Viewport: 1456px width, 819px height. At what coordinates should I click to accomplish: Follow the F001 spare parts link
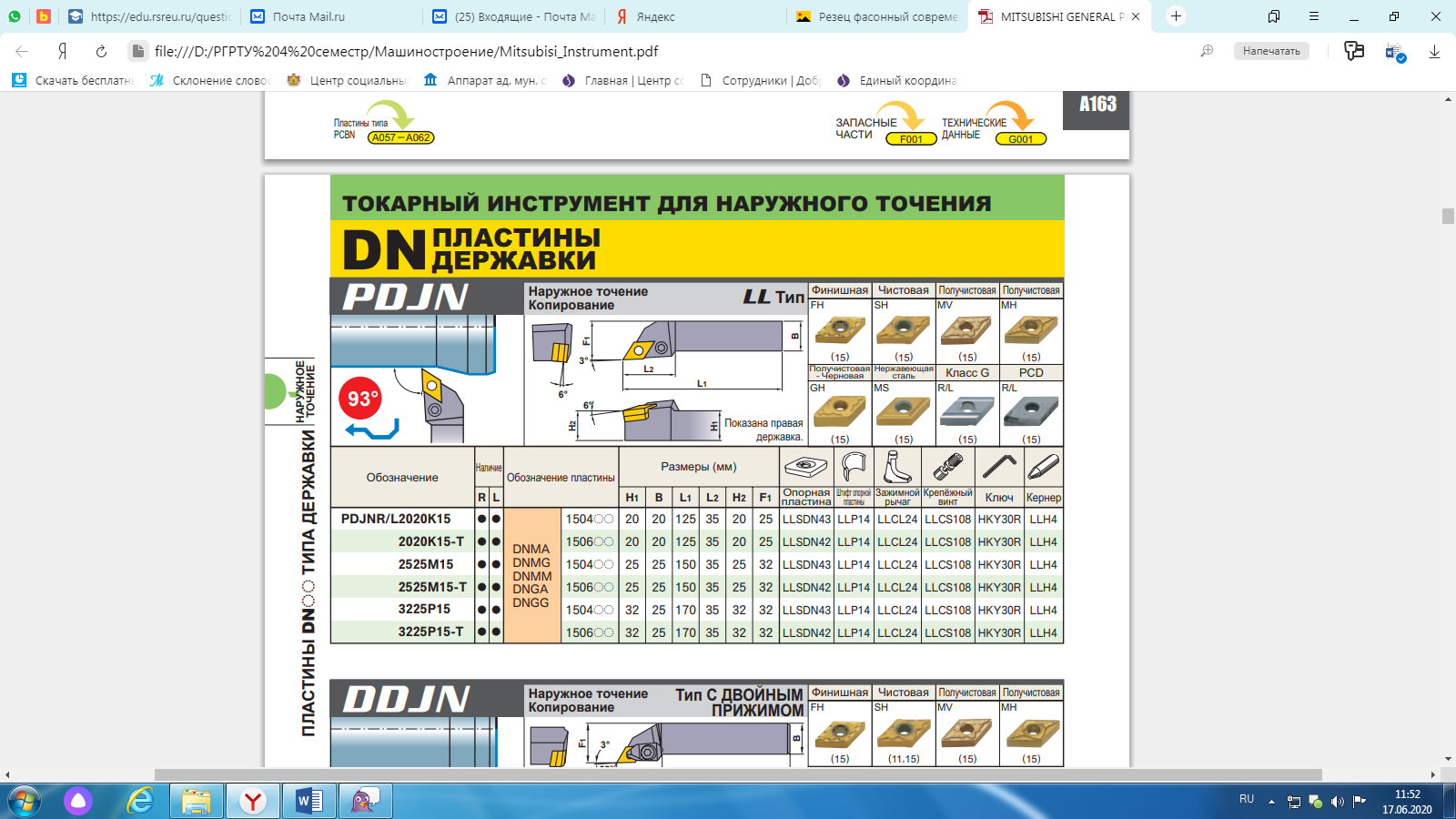click(911, 139)
